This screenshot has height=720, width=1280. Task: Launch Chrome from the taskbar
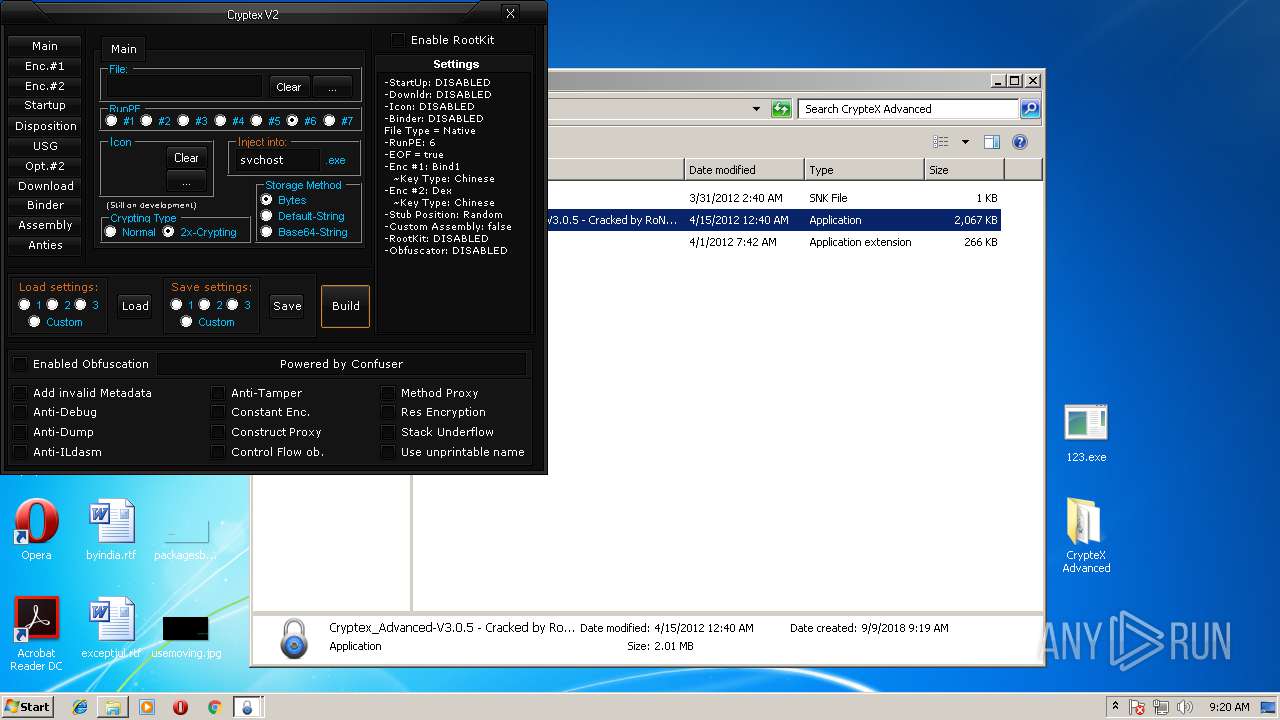(214, 707)
